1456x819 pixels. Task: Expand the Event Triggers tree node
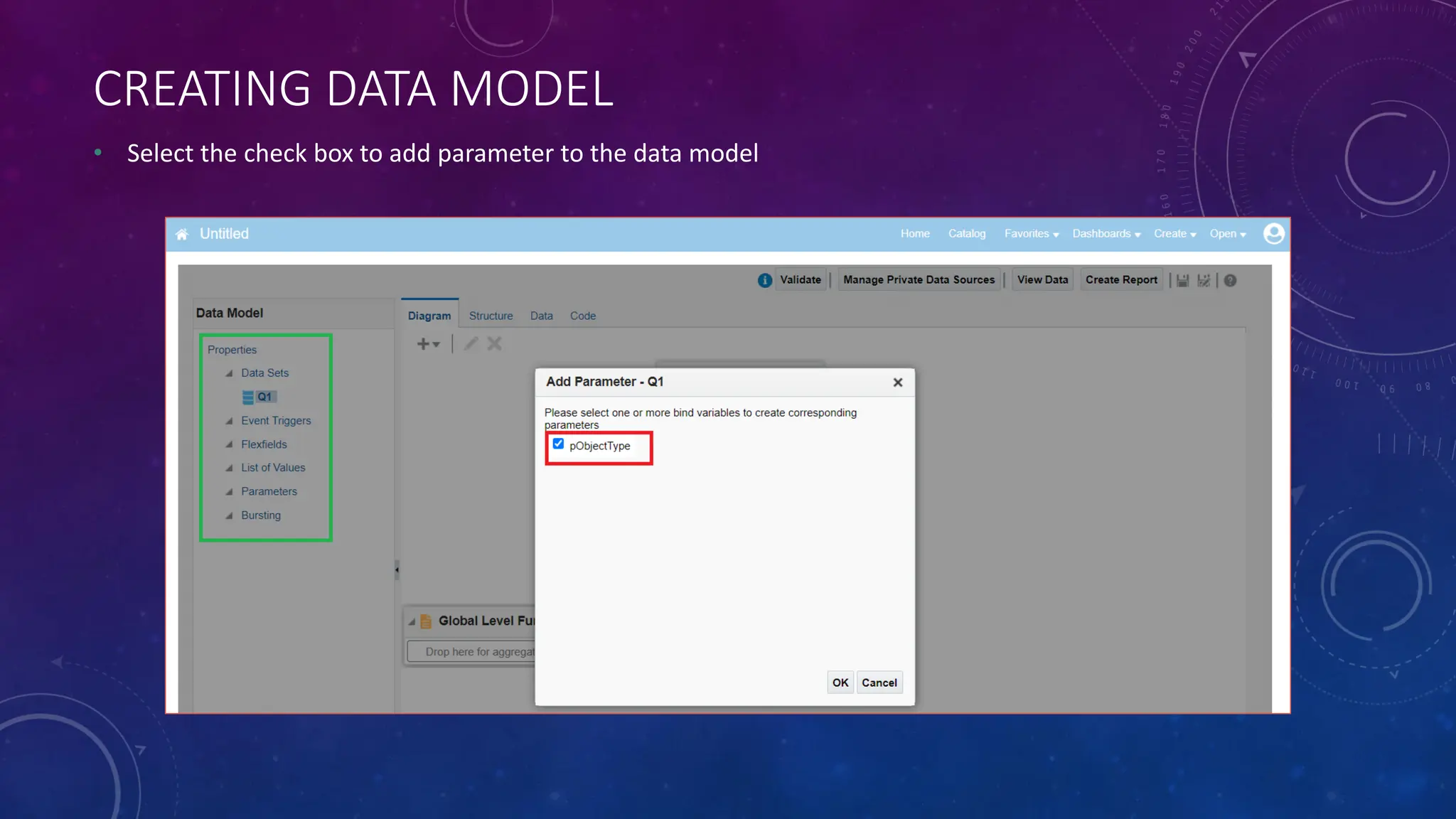(229, 421)
